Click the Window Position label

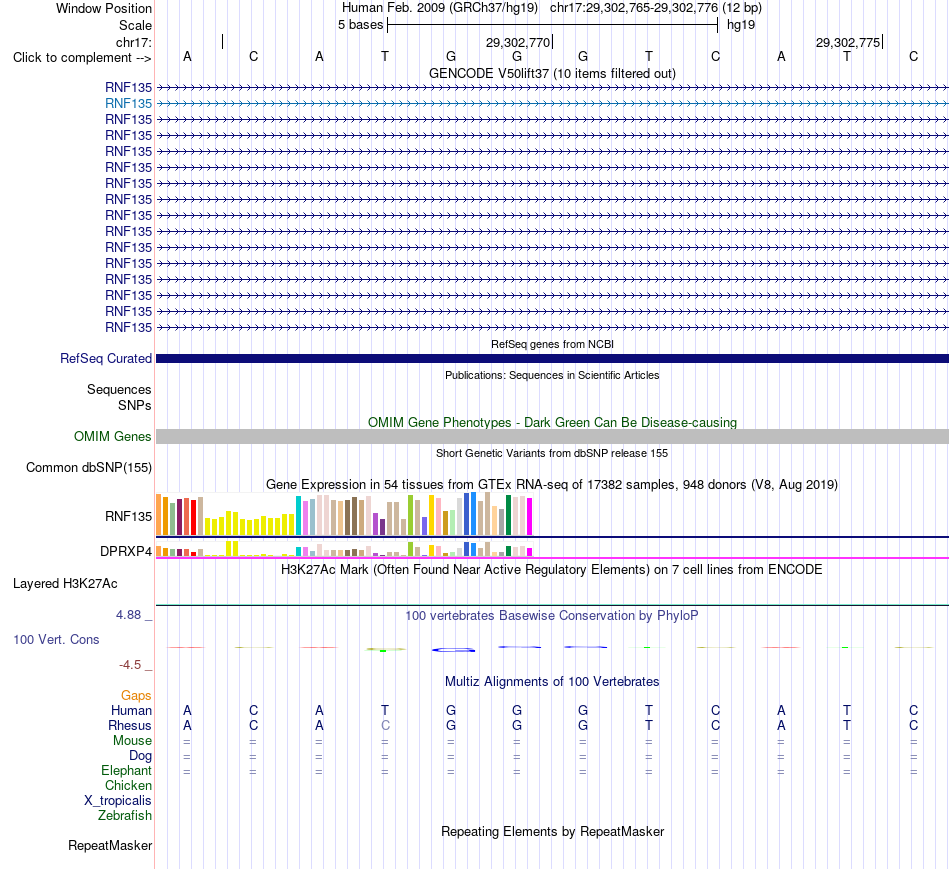click(104, 8)
